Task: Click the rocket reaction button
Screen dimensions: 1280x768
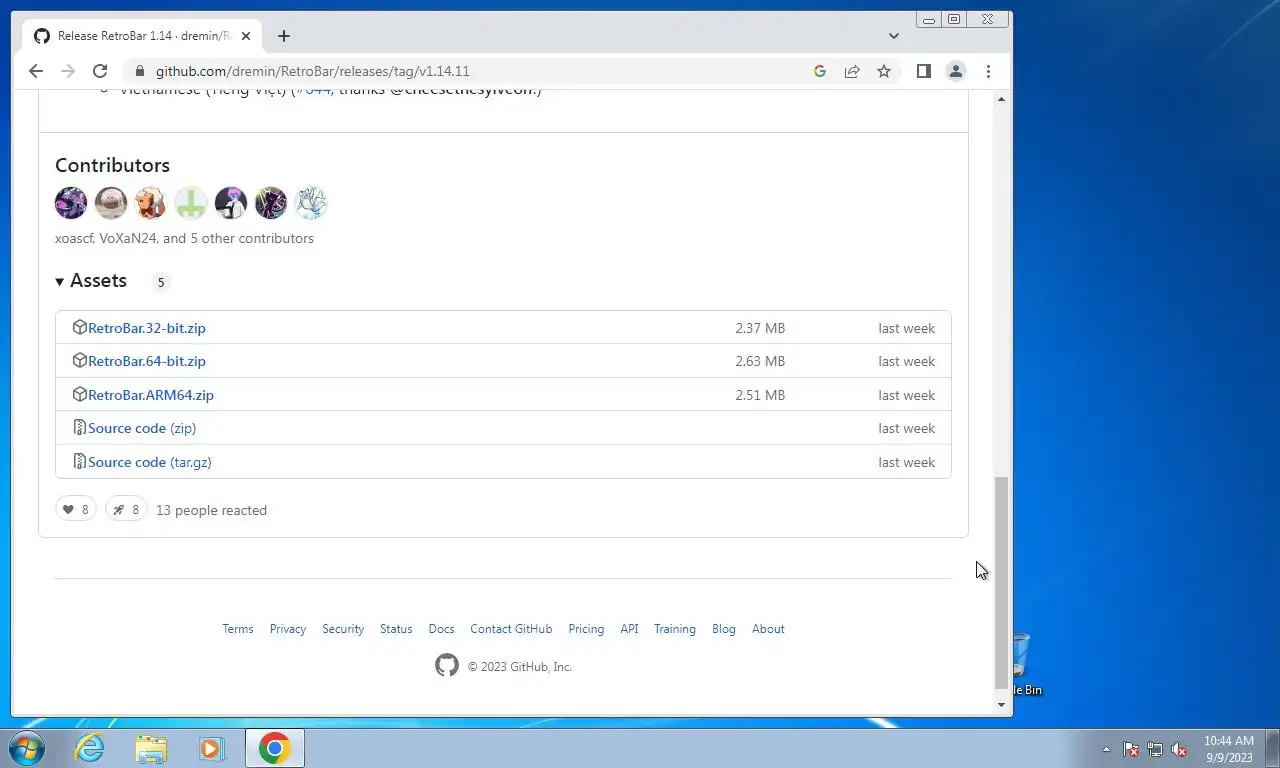Action: point(126,510)
